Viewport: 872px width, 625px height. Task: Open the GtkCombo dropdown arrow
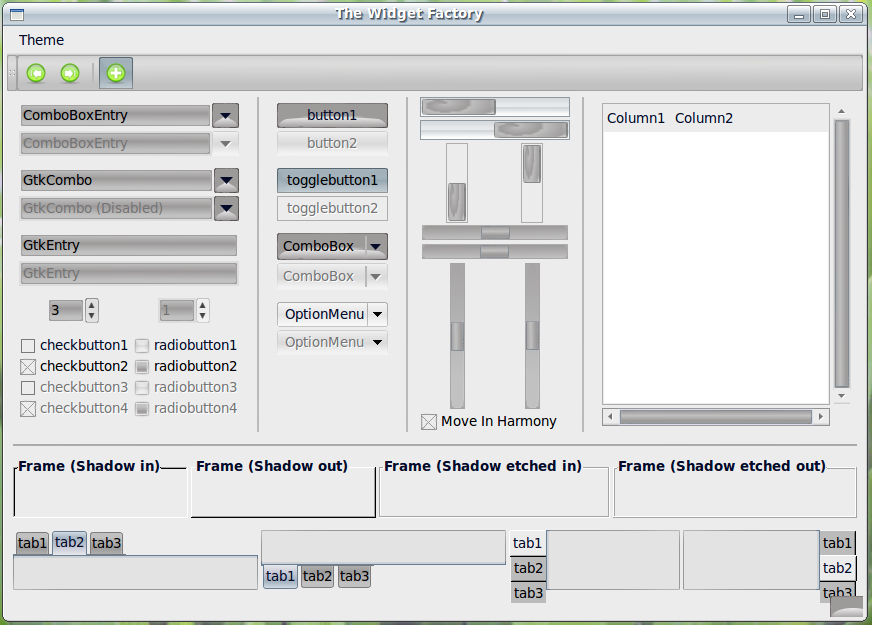tap(226, 180)
